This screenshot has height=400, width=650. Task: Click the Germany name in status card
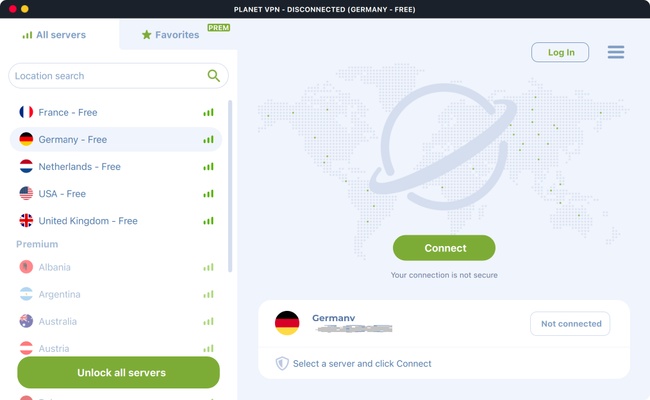pyautogui.click(x=333, y=318)
